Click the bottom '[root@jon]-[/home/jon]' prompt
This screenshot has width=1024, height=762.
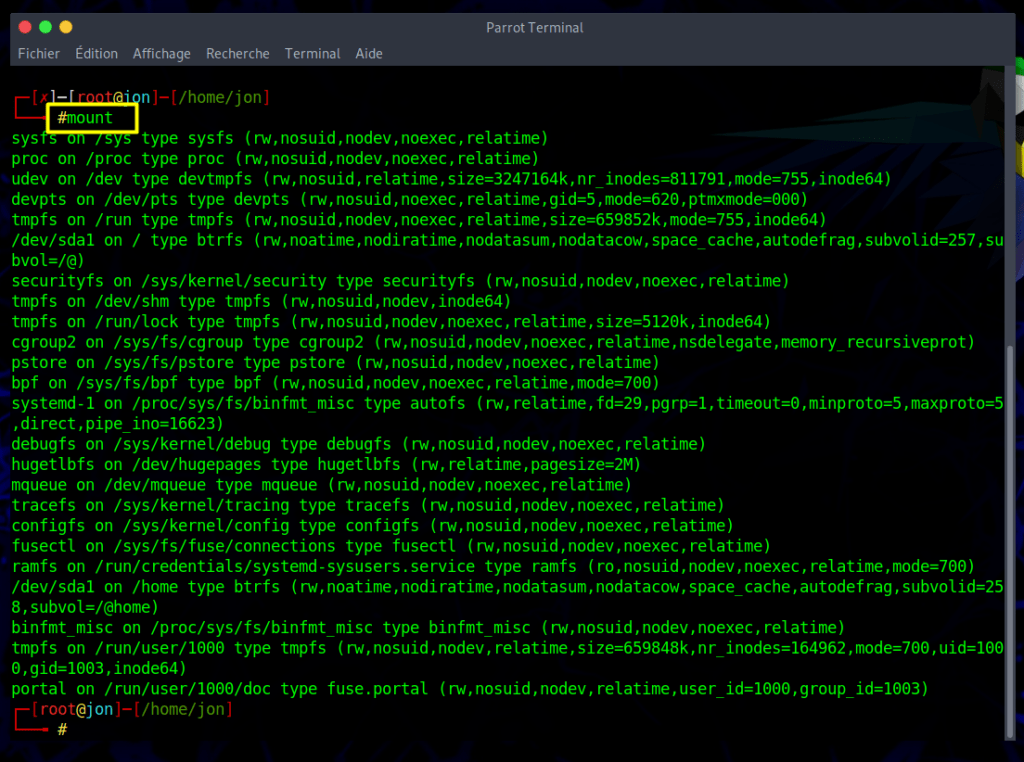[132, 709]
